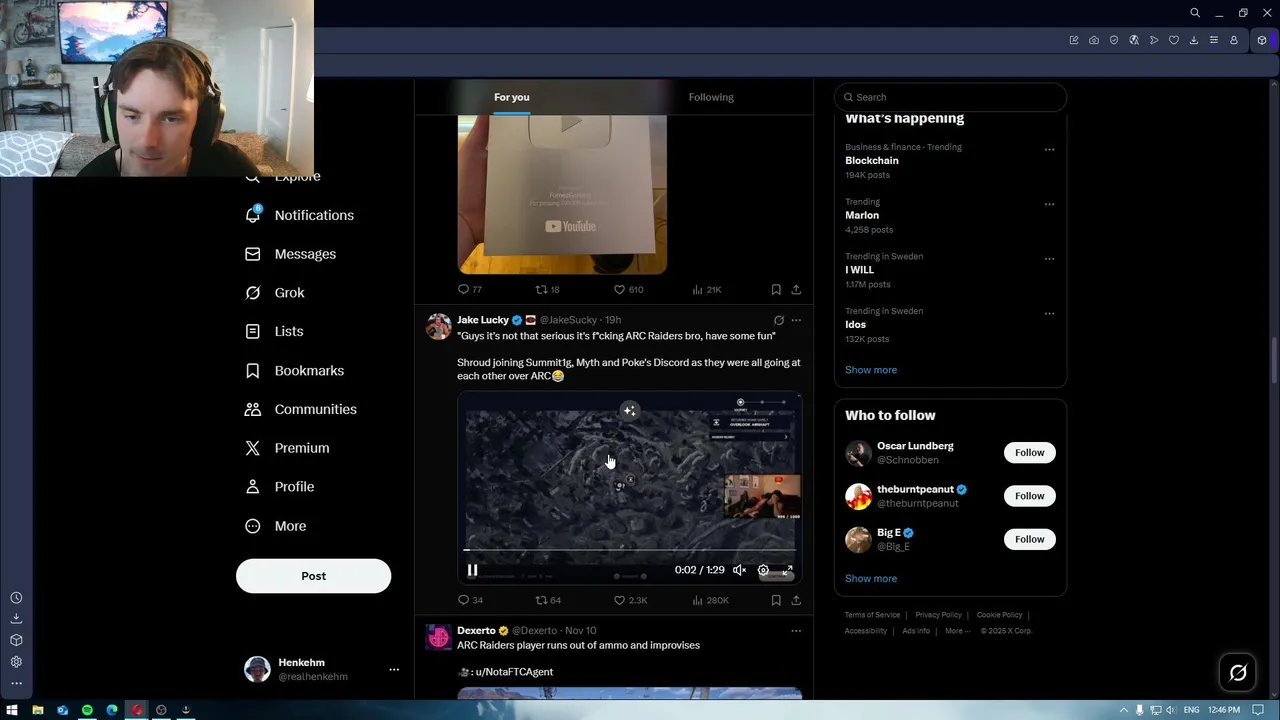Pause the ARC Raiders video

472,570
